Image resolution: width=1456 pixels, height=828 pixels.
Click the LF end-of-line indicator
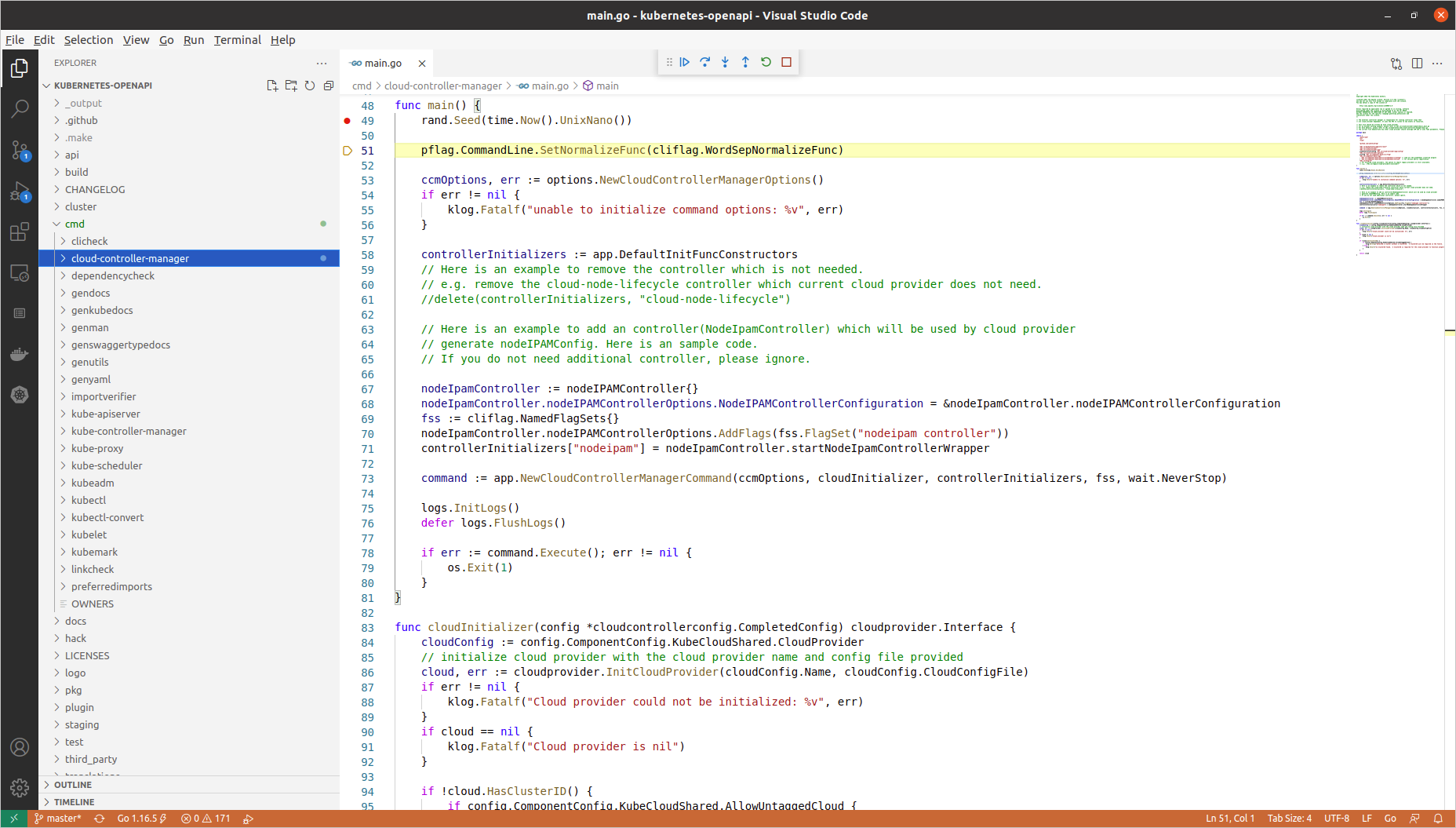pyautogui.click(x=1367, y=819)
